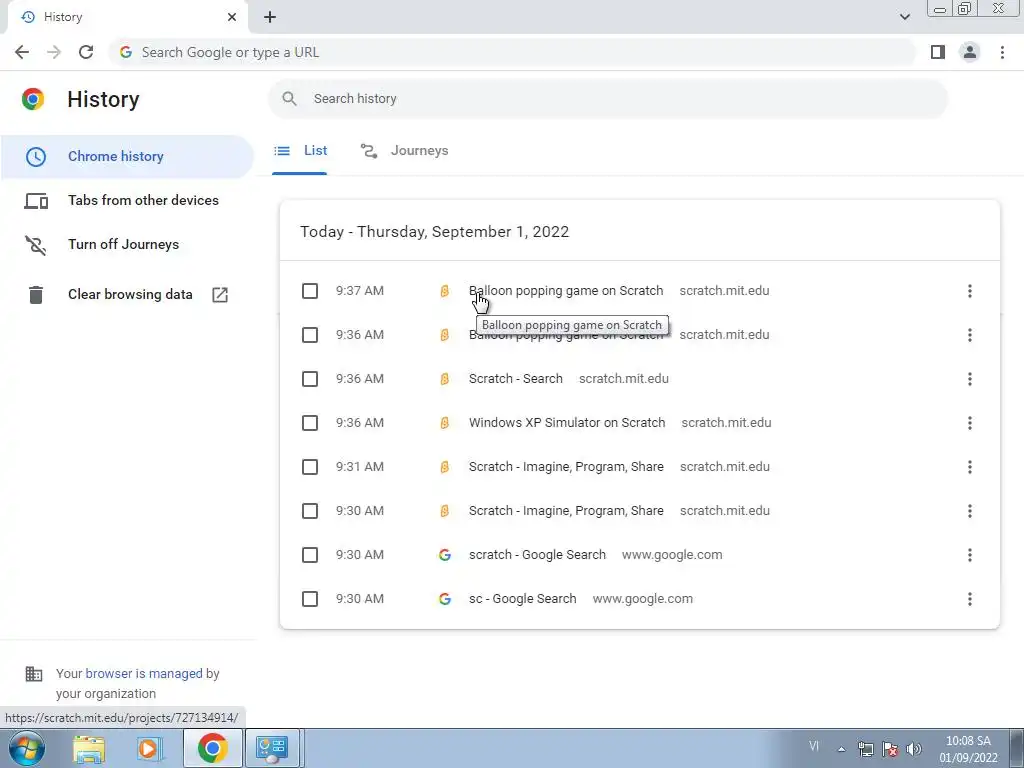Open 9:31 AM Scratch - Imagine, Program, Share

click(x=566, y=467)
